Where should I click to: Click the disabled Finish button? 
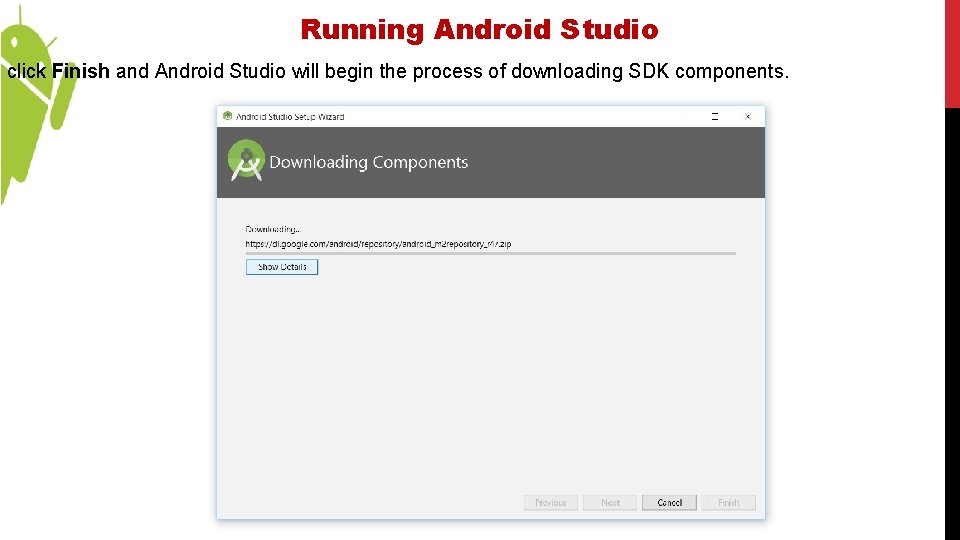pyautogui.click(x=729, y=503)
